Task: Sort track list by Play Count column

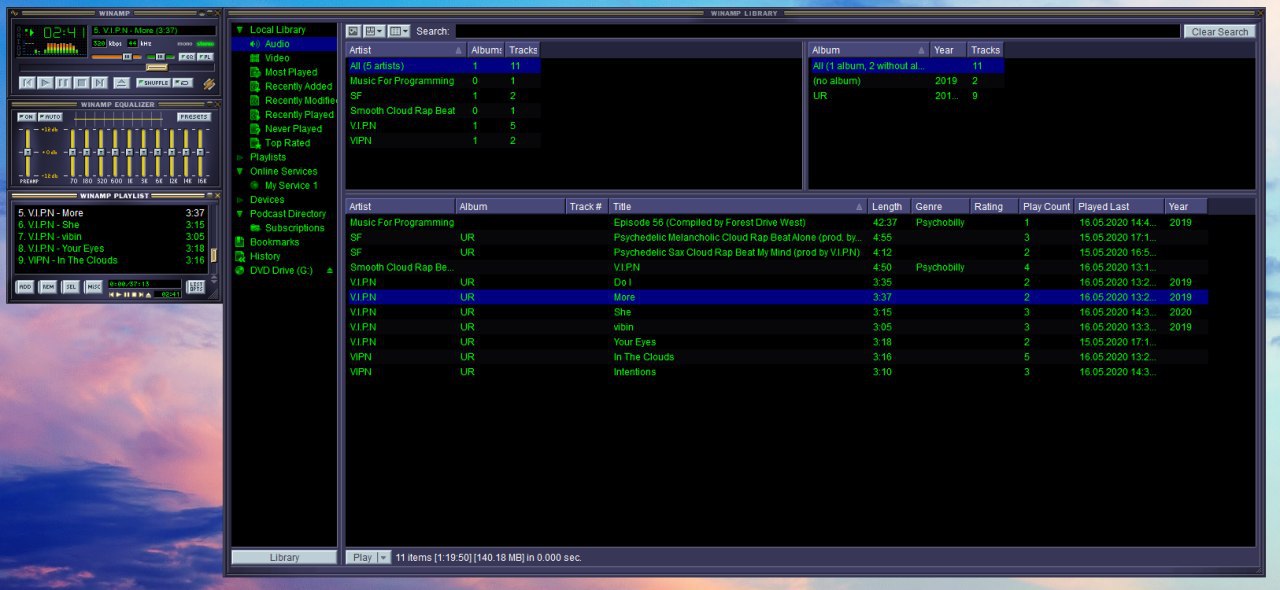Action: [x=1046, y=206]
